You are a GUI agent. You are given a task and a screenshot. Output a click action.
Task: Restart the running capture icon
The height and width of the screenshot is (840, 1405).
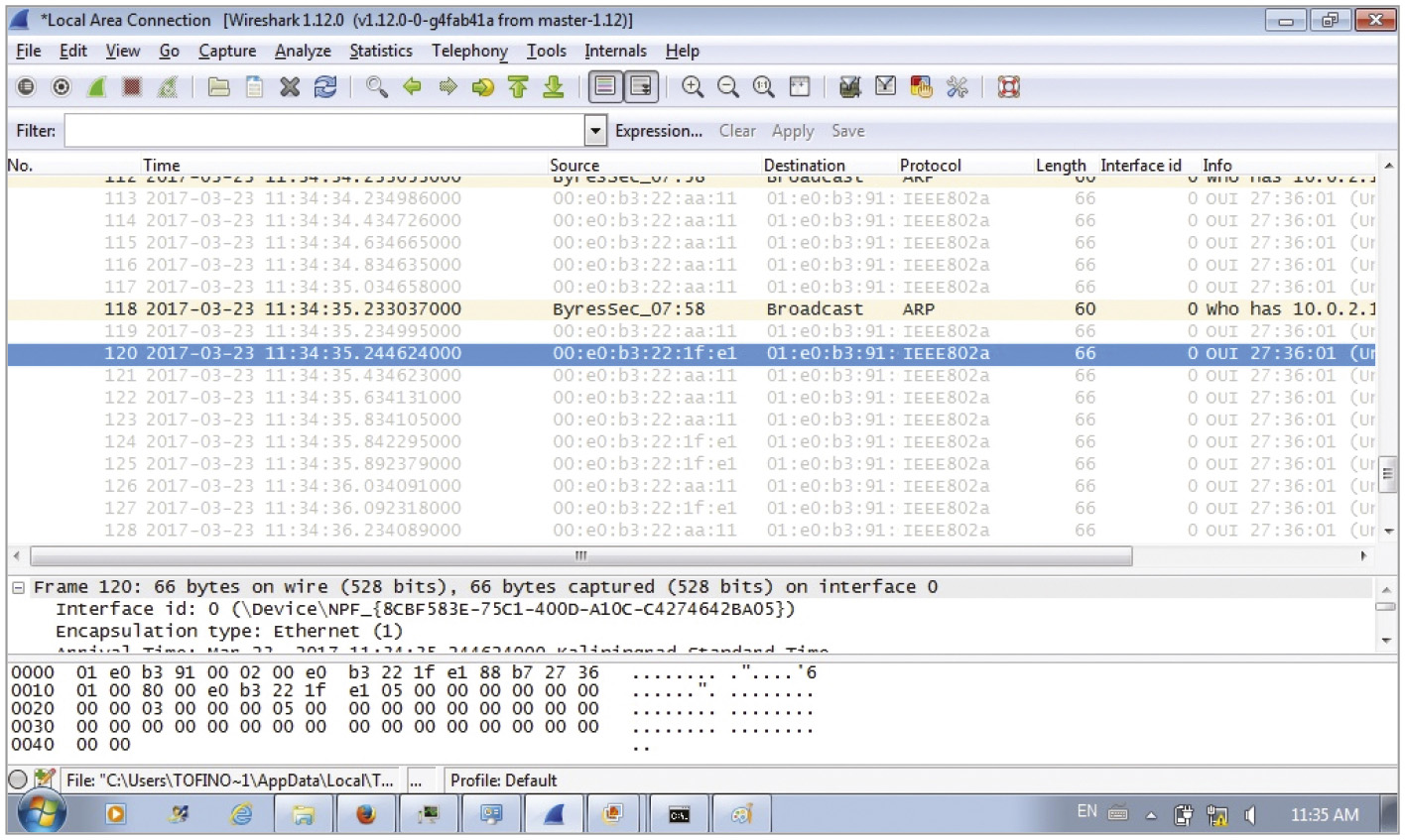[x=168, y=87]
